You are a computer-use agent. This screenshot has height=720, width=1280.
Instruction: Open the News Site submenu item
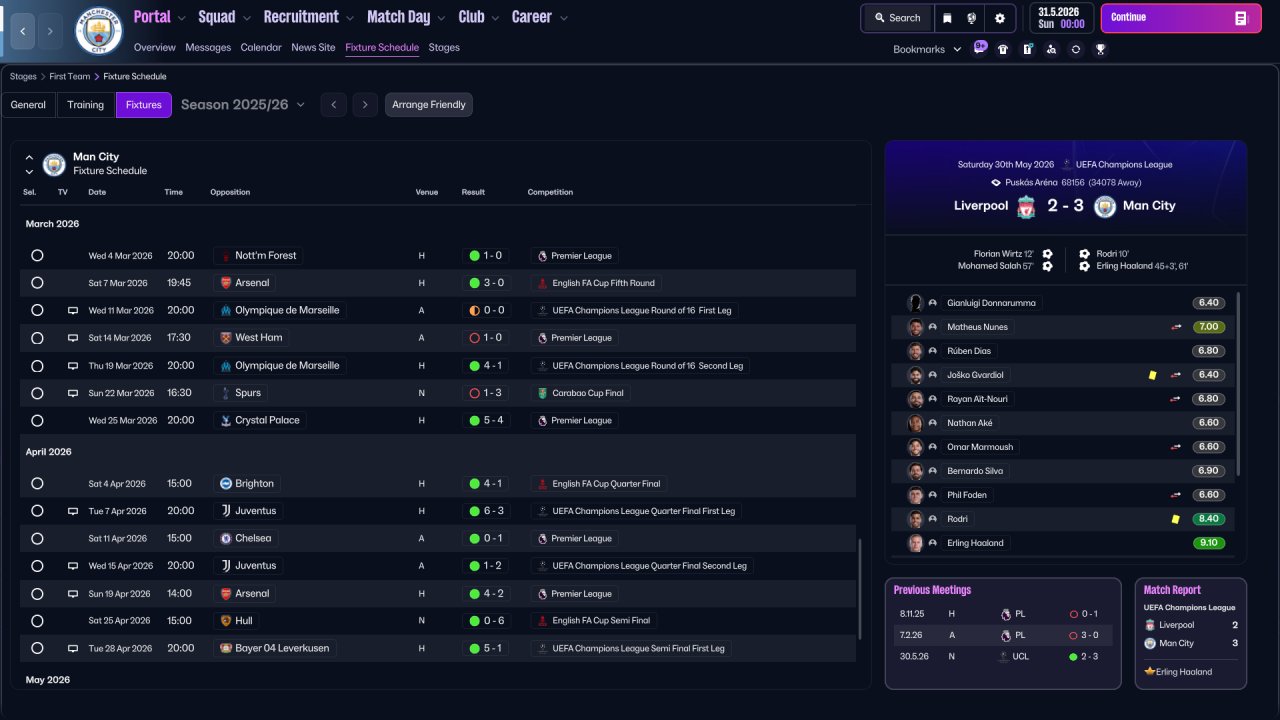pyautogui.click(x=313, y=47)
